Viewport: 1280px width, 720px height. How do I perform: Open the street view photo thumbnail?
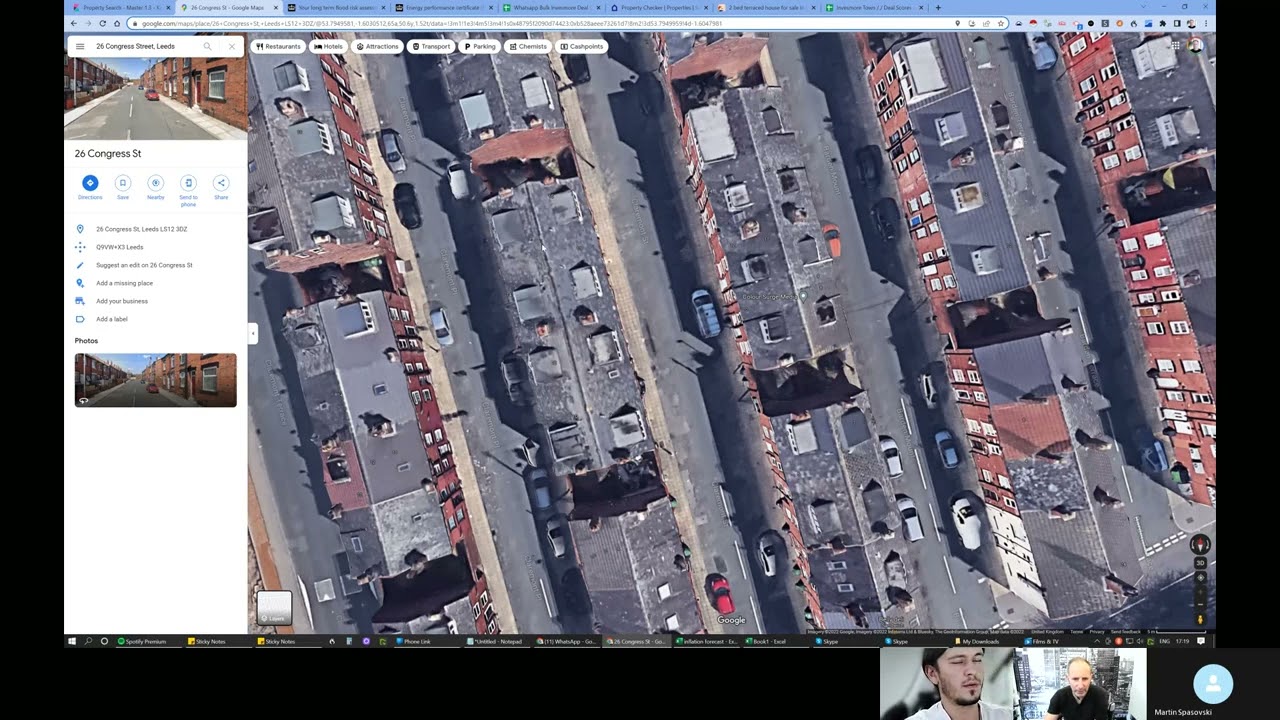[155, 380]
